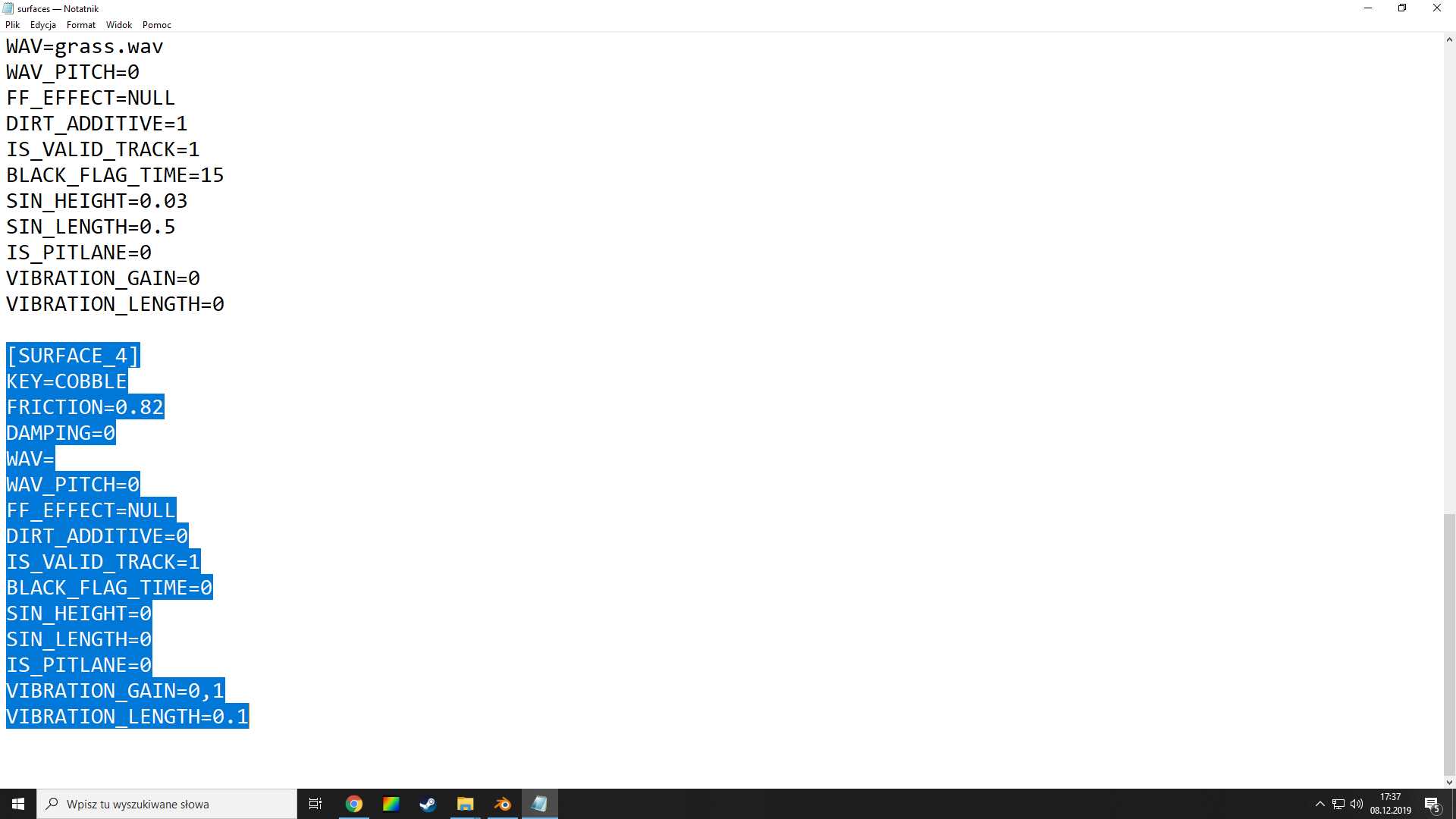Image resolution: width=1456 pixels, height=819 pixels.
Task: Click the line SIN_HEIGHT=0.03
Action: (x=97, y=201)
